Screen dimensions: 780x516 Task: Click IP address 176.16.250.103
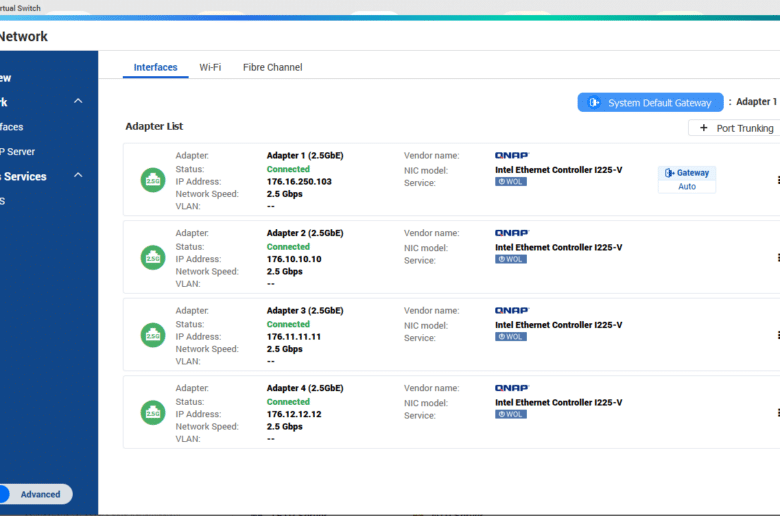(x=299, y=182)
